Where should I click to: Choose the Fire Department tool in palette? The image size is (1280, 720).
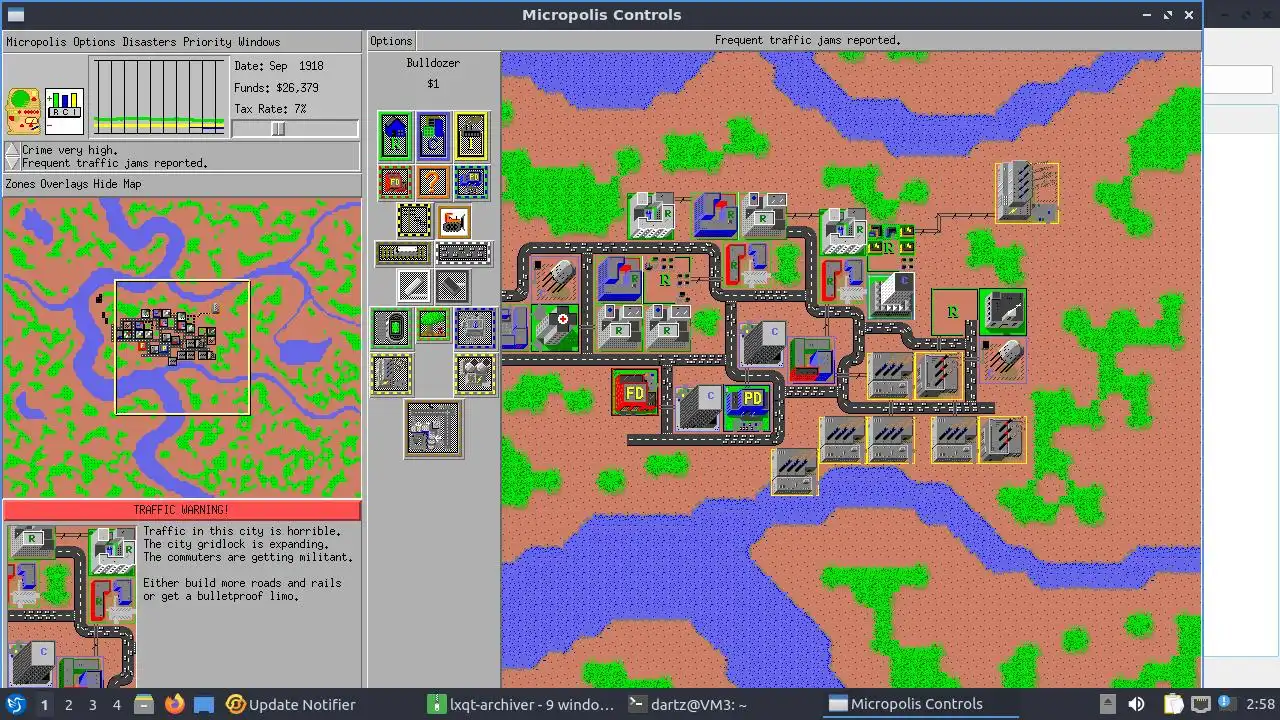click(395, 182)
